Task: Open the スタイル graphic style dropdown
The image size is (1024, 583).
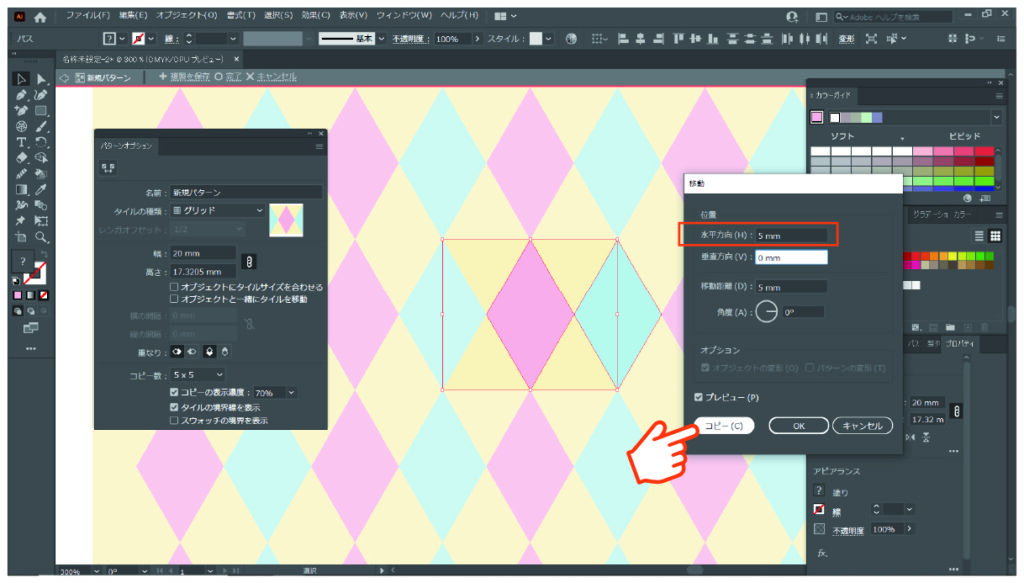Action: pyautogui.click(x=548, y=39)
